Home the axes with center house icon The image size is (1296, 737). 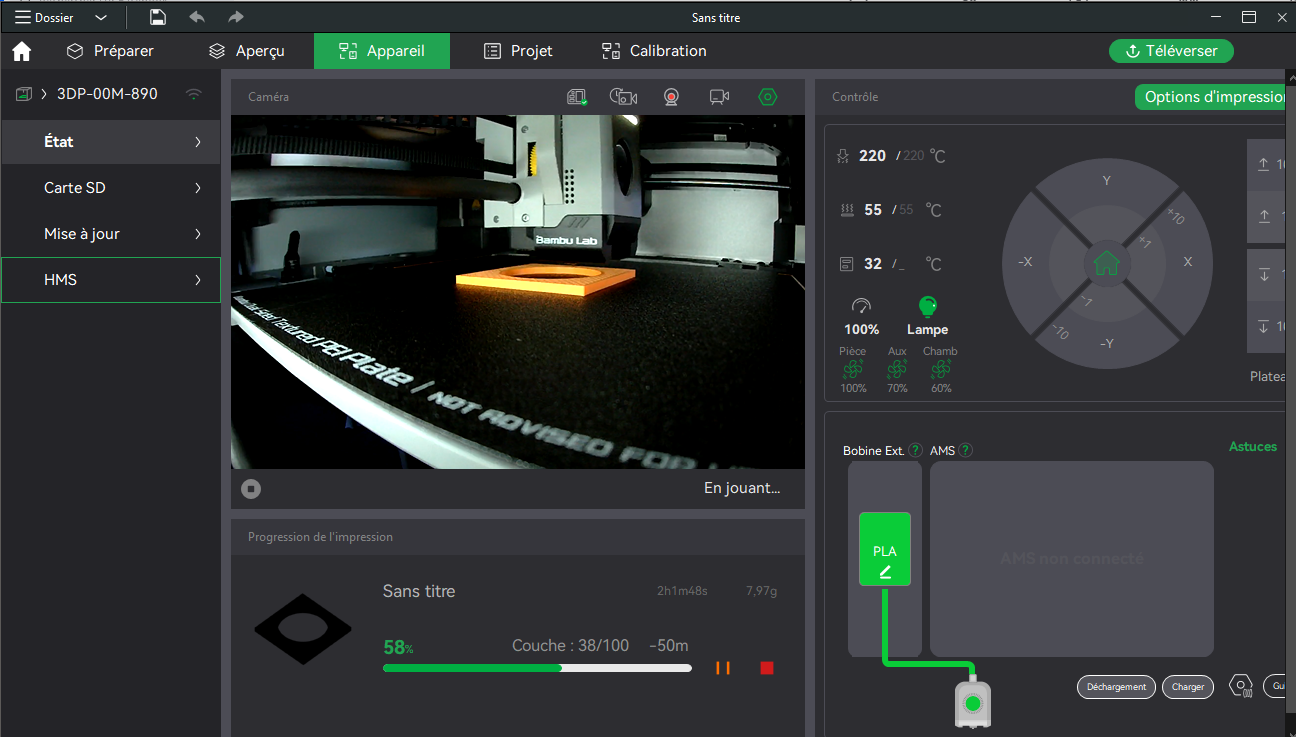tap(1106, 263)
